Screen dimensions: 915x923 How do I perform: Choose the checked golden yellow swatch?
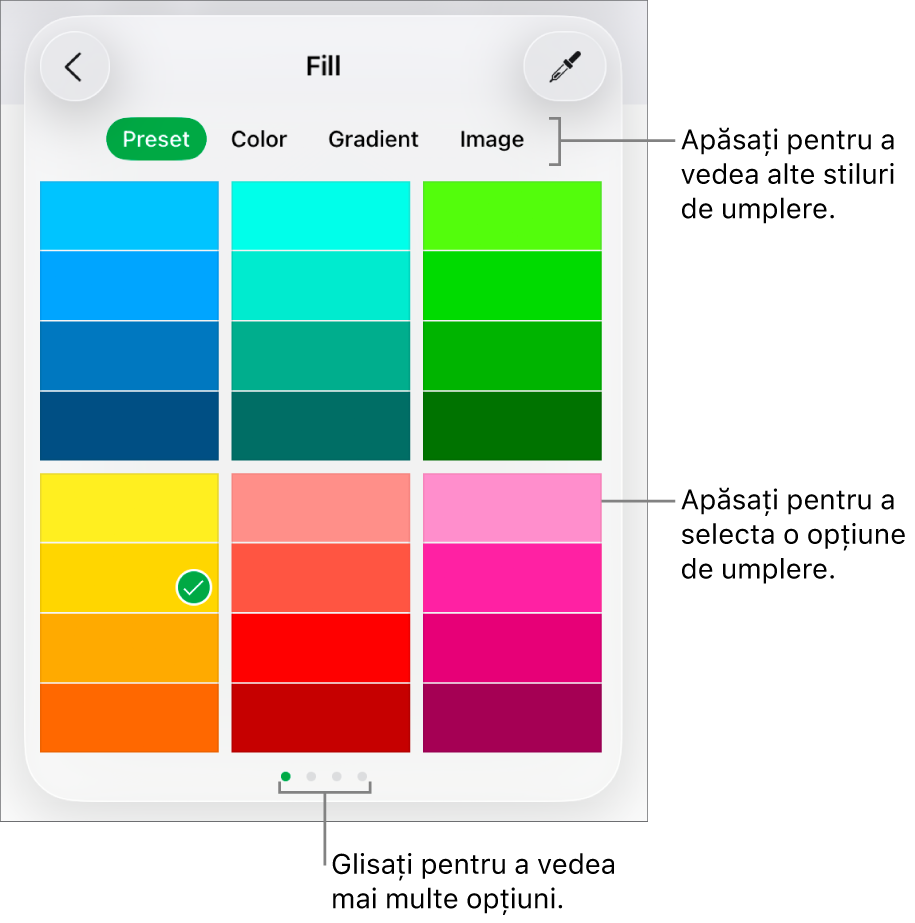click(x=130, y=577)
